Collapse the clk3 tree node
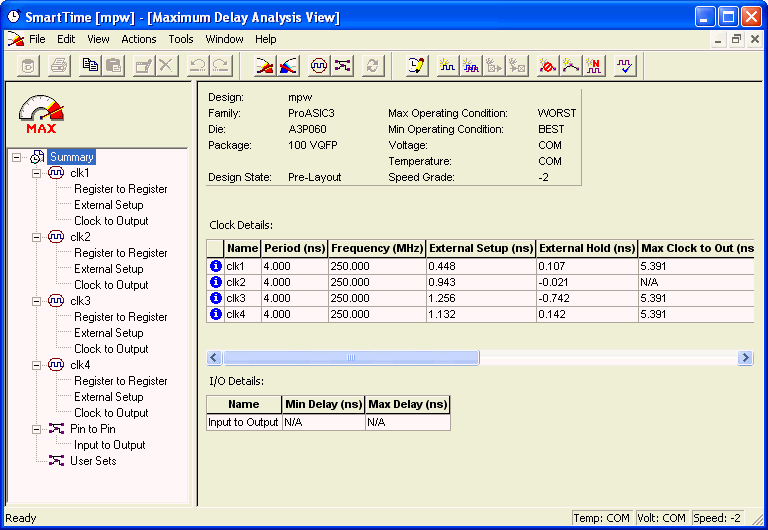 (36, 301)
